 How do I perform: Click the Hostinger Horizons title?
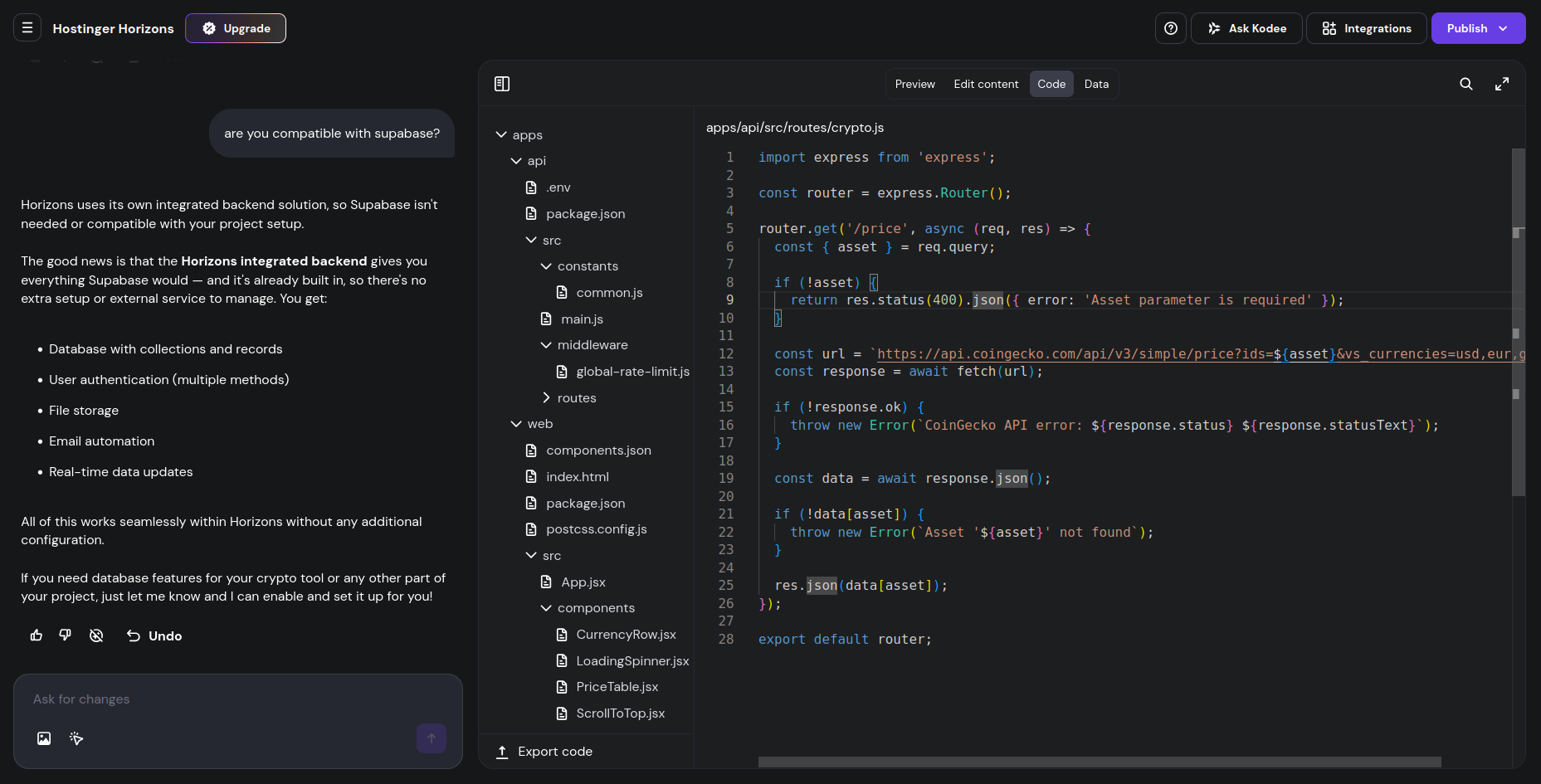point(114,28)
